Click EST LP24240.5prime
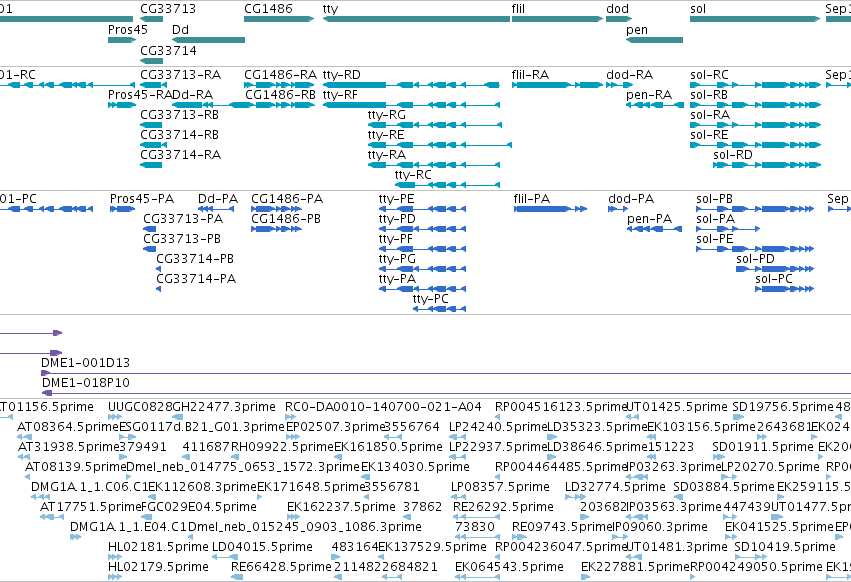The height and width of the screenshot is (582, 851). coord(498,427)
